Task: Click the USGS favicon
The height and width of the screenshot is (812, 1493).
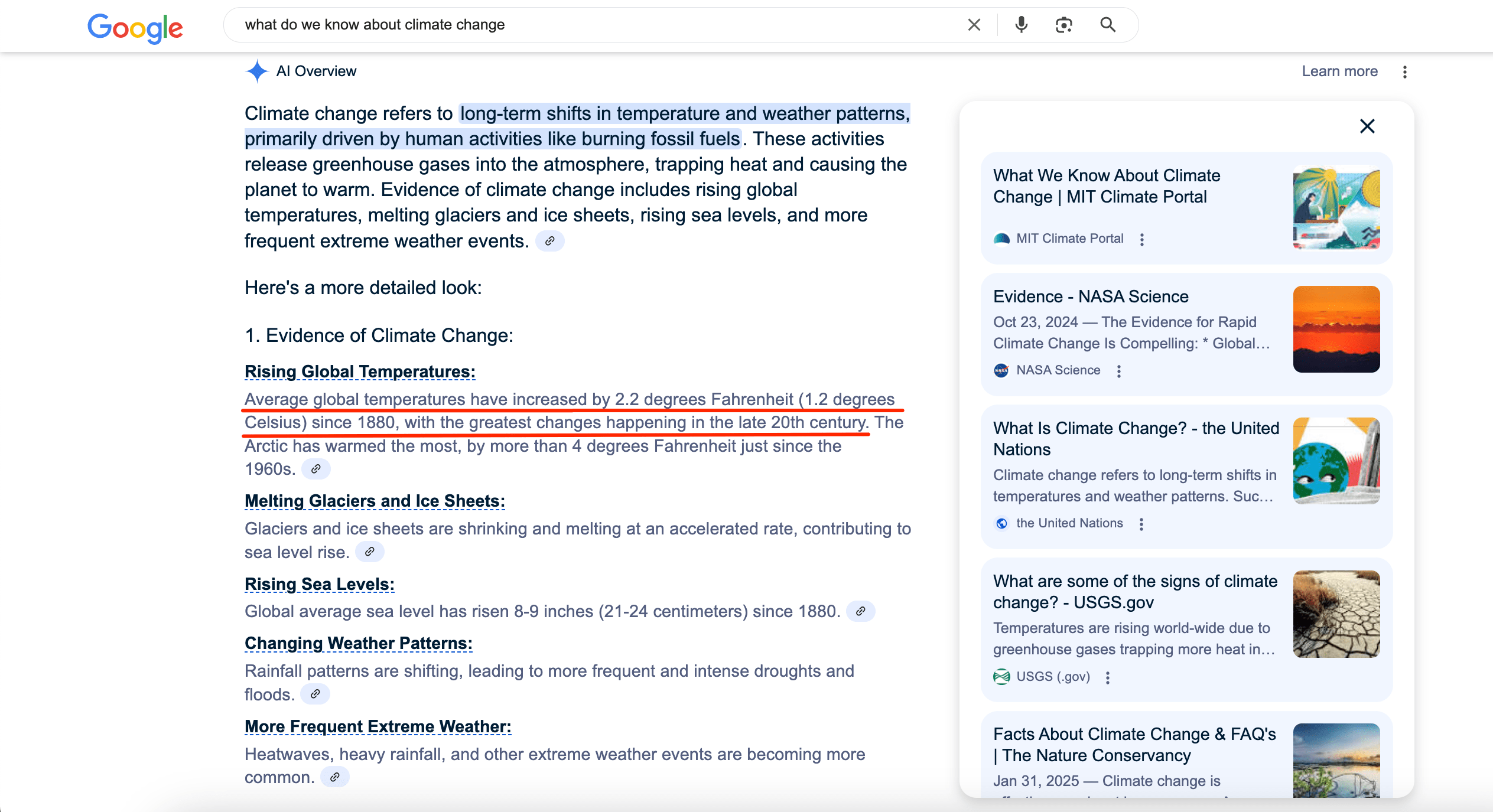Action: (x=1001, y=677)
